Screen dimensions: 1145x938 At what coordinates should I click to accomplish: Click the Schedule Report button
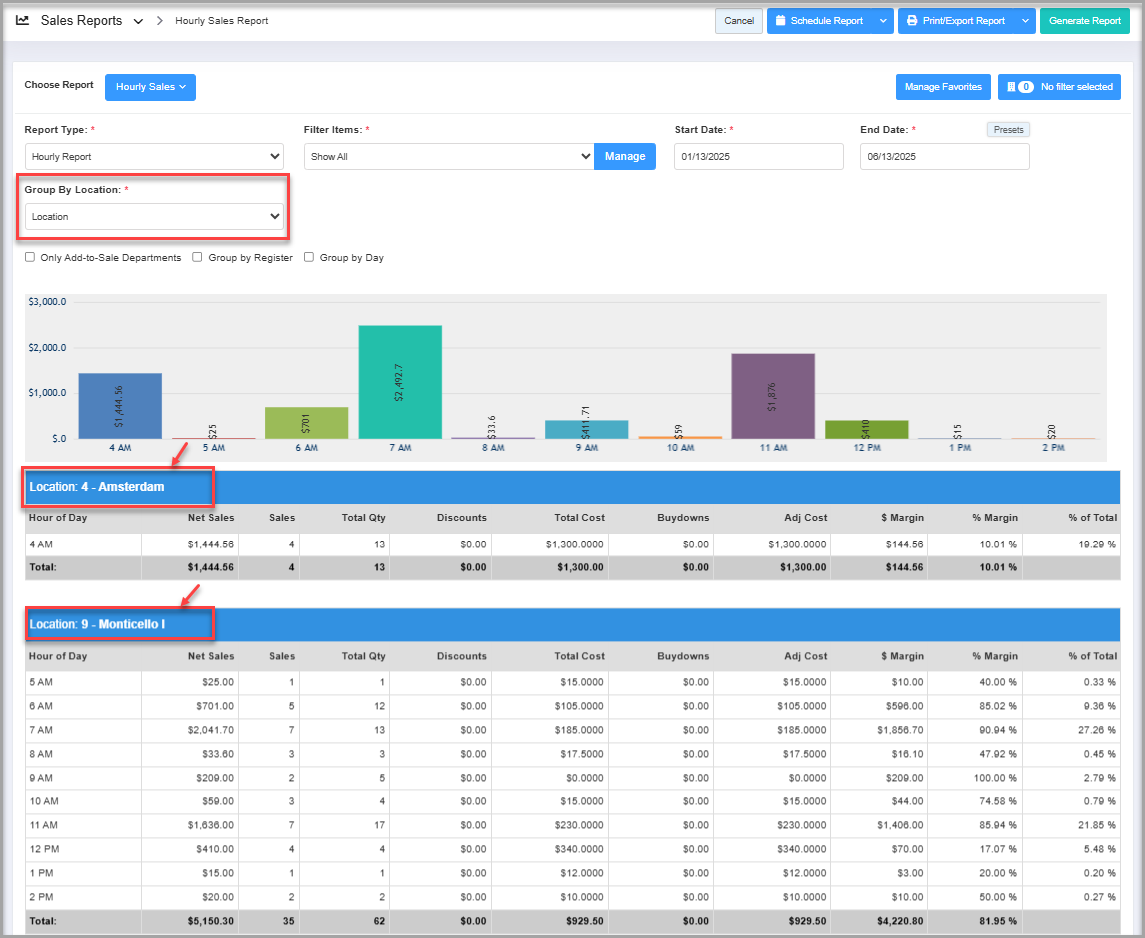point(820,21)
